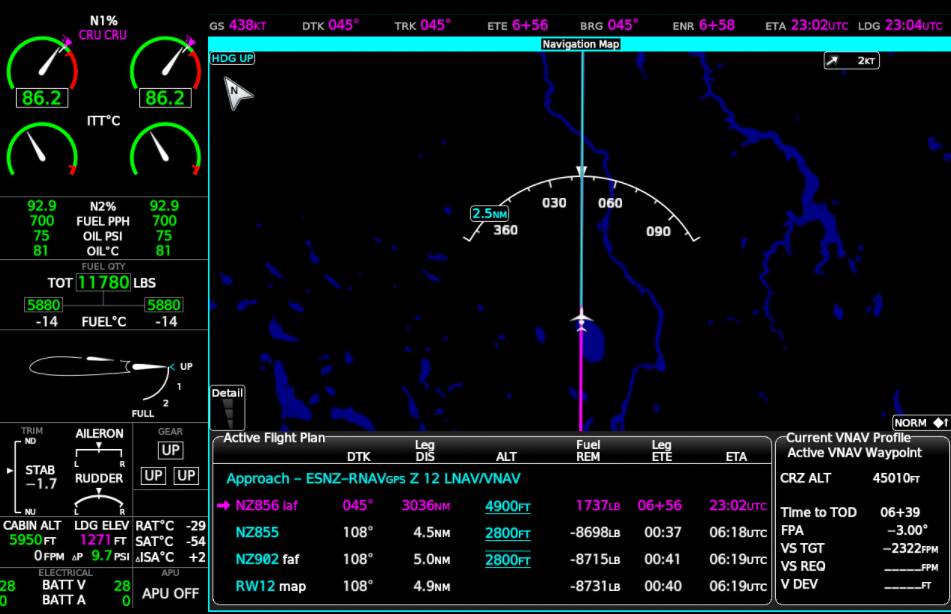The image size is (951, 614).
Task: Switch to the Navigation Map tab
Action: 580,44
